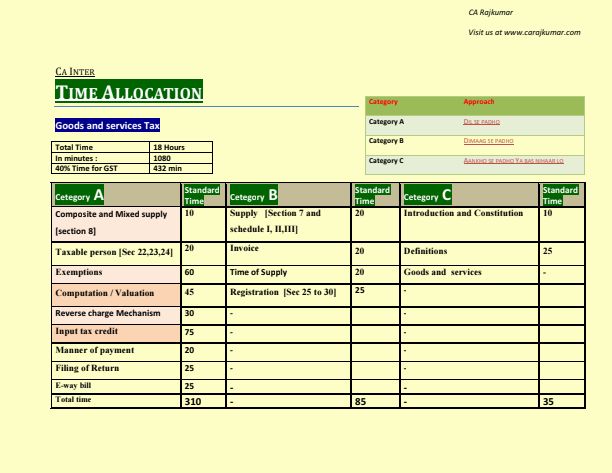The width and height of the screenshot is (612, 473).
Task: Click 'Category A' in the approach legend
Action: point(386,122)
